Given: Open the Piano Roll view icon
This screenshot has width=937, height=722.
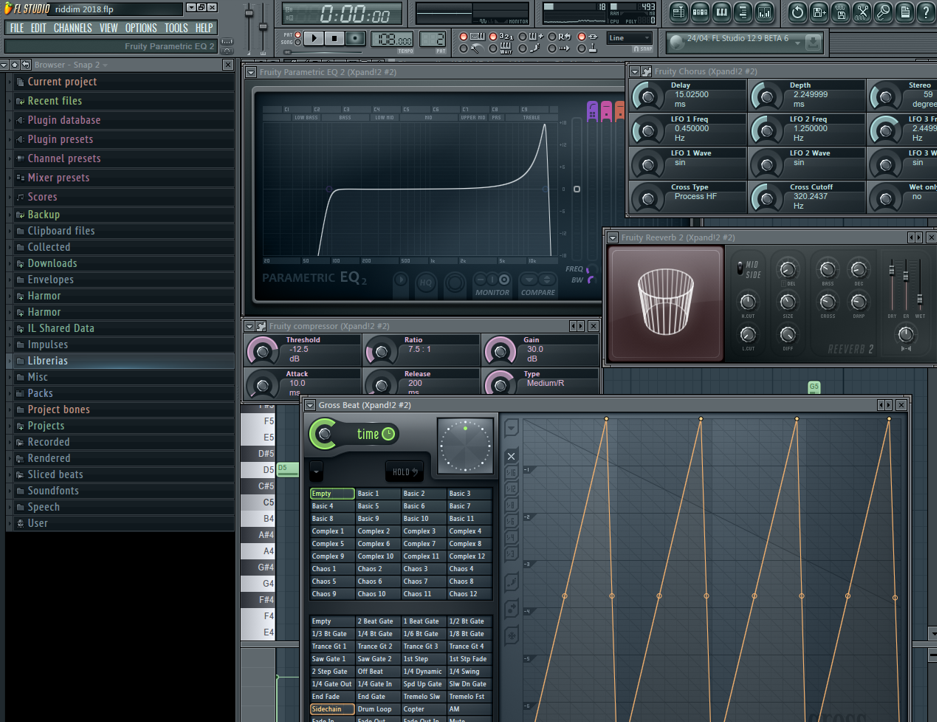Looking at the screenshot, I should click(721, 11).
